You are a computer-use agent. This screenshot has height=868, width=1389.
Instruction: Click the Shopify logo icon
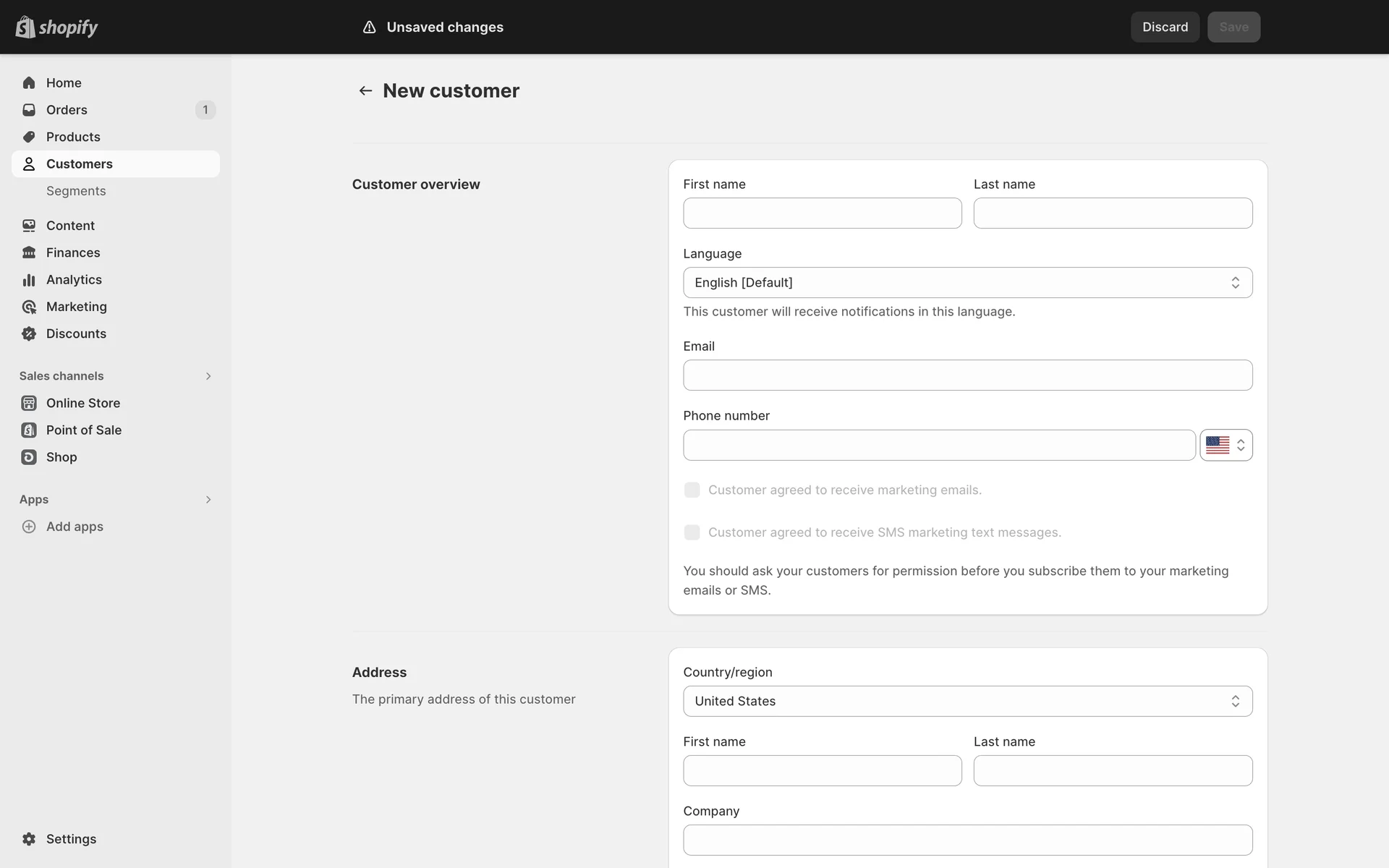pos(25,27)
